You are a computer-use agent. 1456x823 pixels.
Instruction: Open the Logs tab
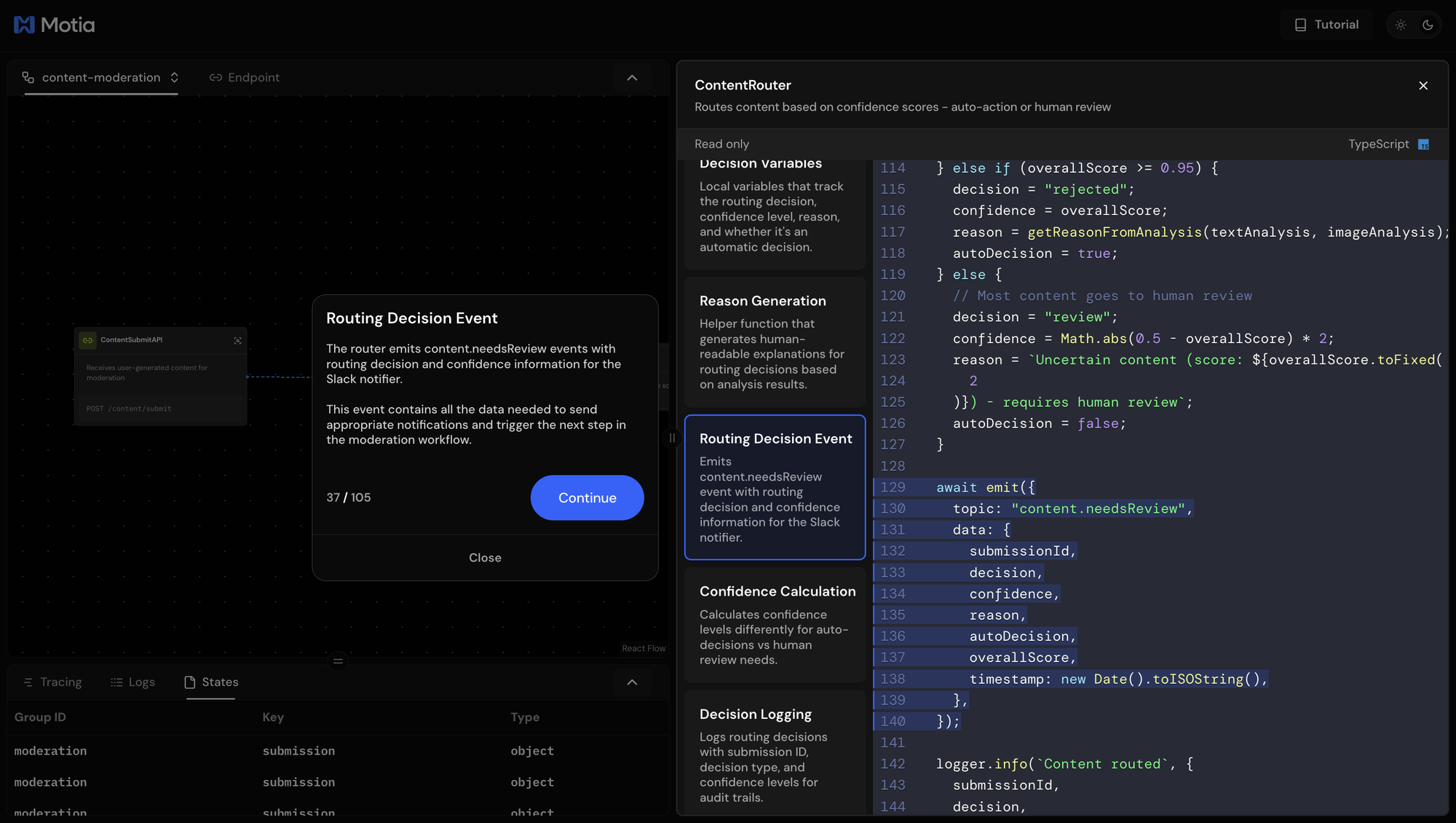[x=132, y=682]
